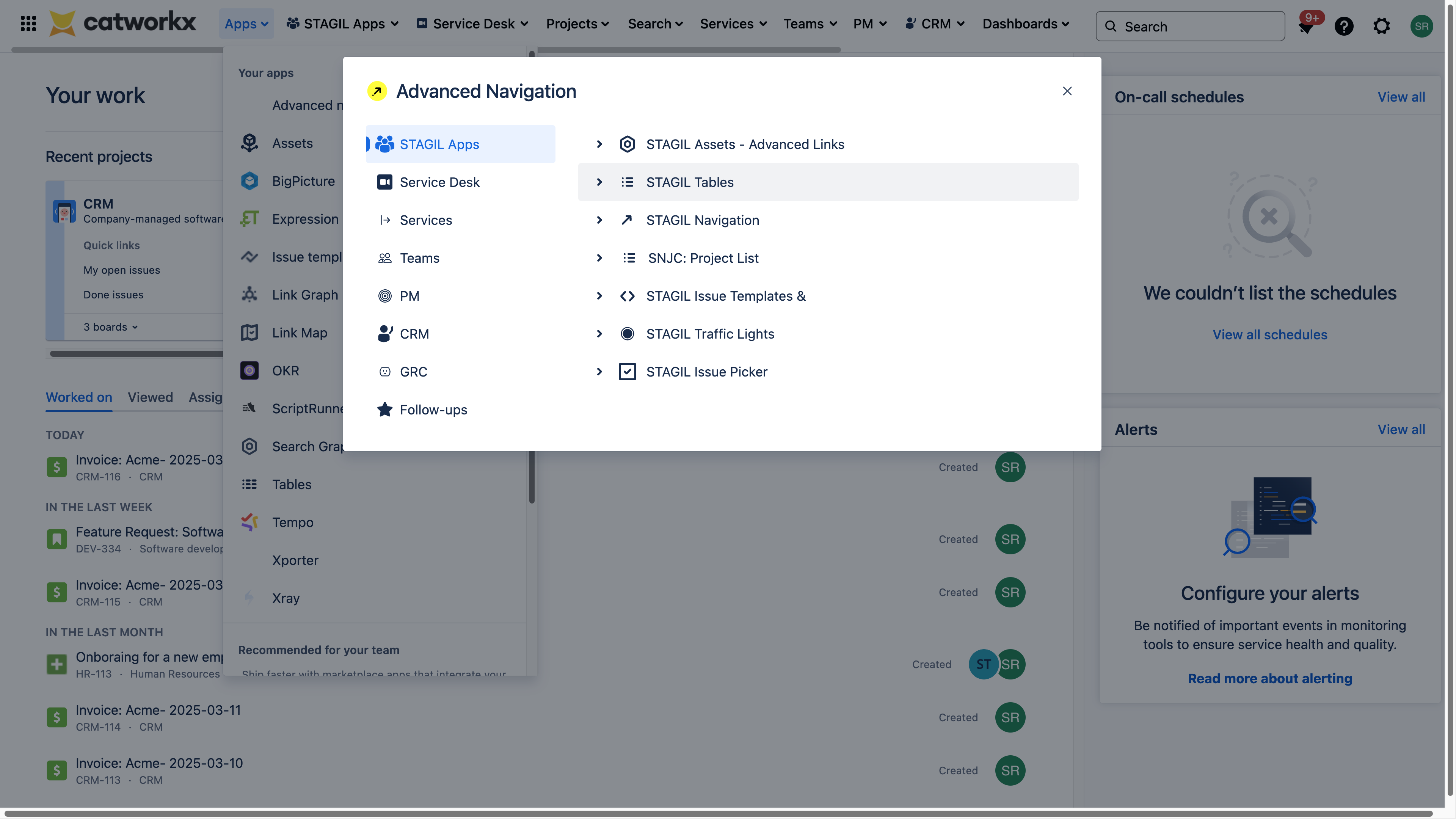
Task: Select CRM in navigation dialog sidebar
Action: pyautogui.click(x=461, y=334)
